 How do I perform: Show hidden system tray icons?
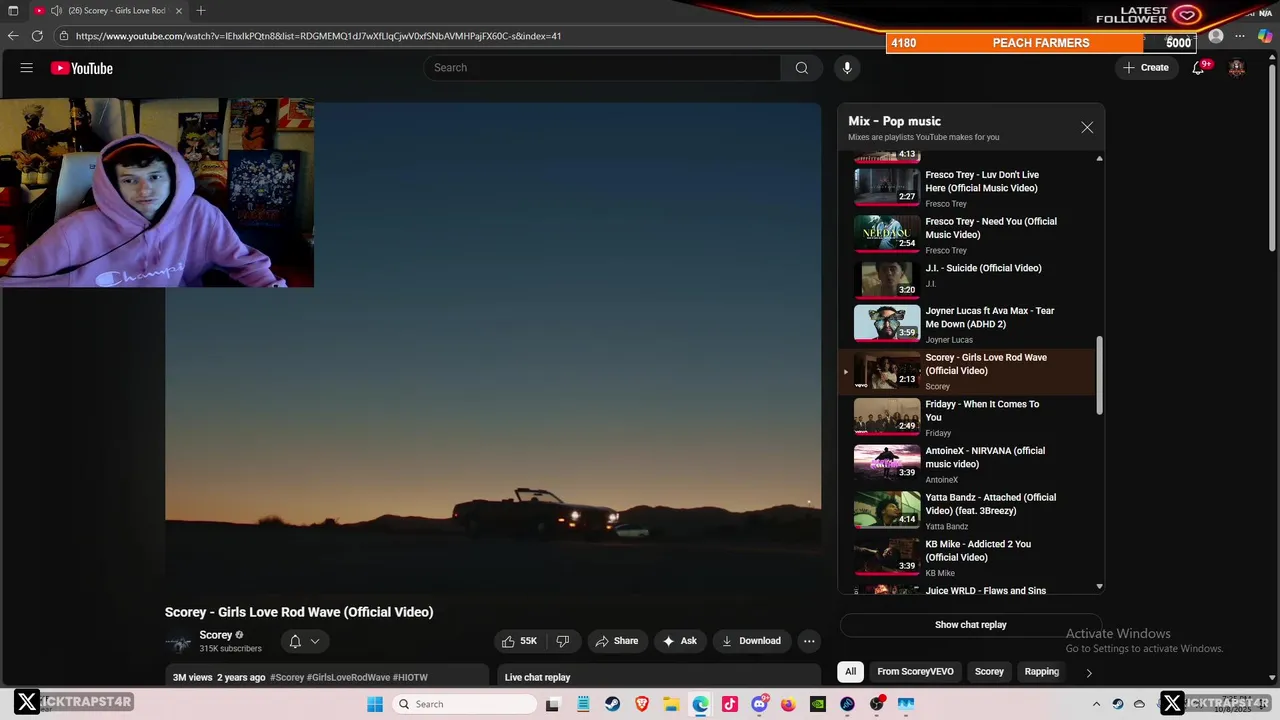point(1096,704)
